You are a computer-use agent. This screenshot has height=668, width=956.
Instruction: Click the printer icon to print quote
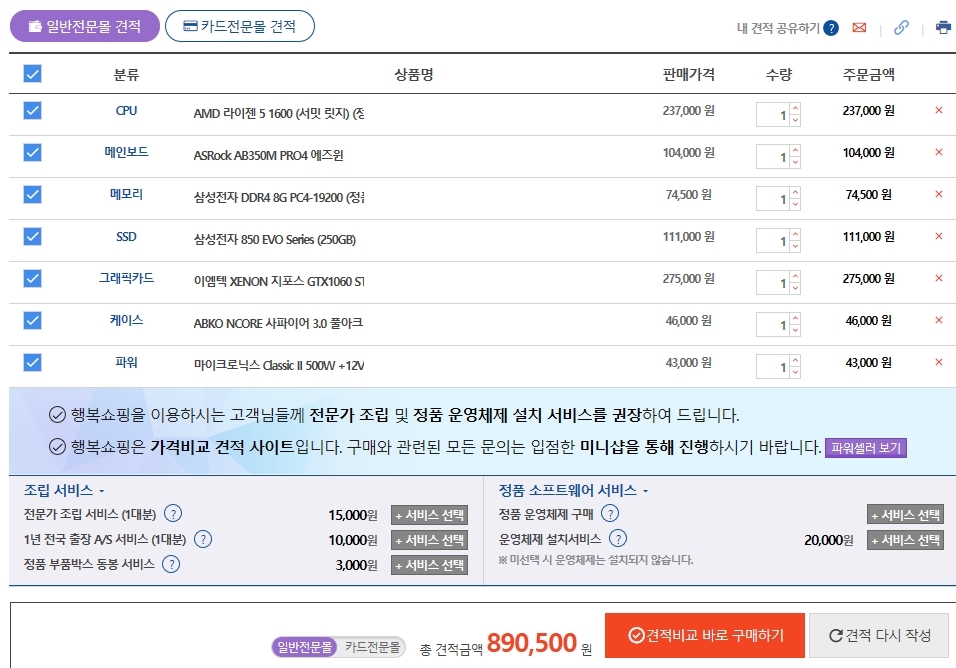pos(943,28)
